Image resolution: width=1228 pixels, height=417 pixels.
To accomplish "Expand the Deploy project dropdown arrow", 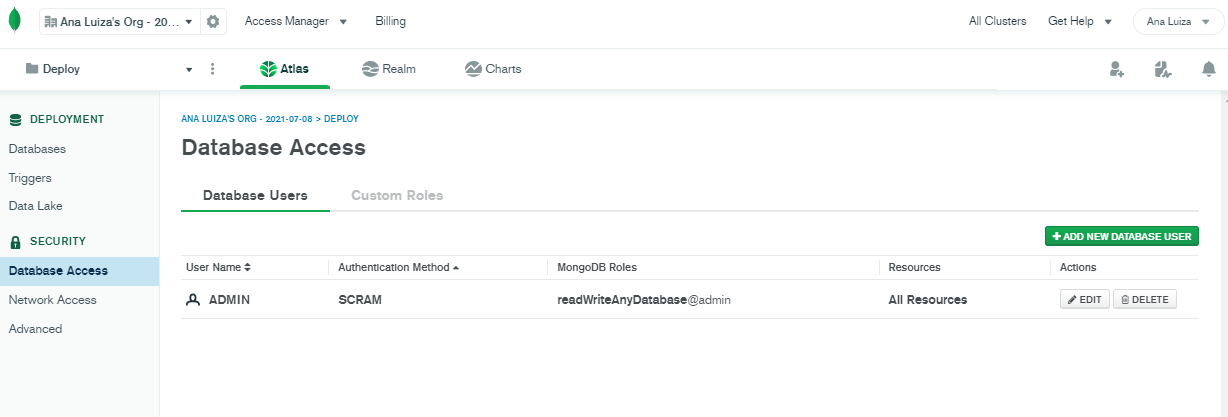I will tap(189, 70).
